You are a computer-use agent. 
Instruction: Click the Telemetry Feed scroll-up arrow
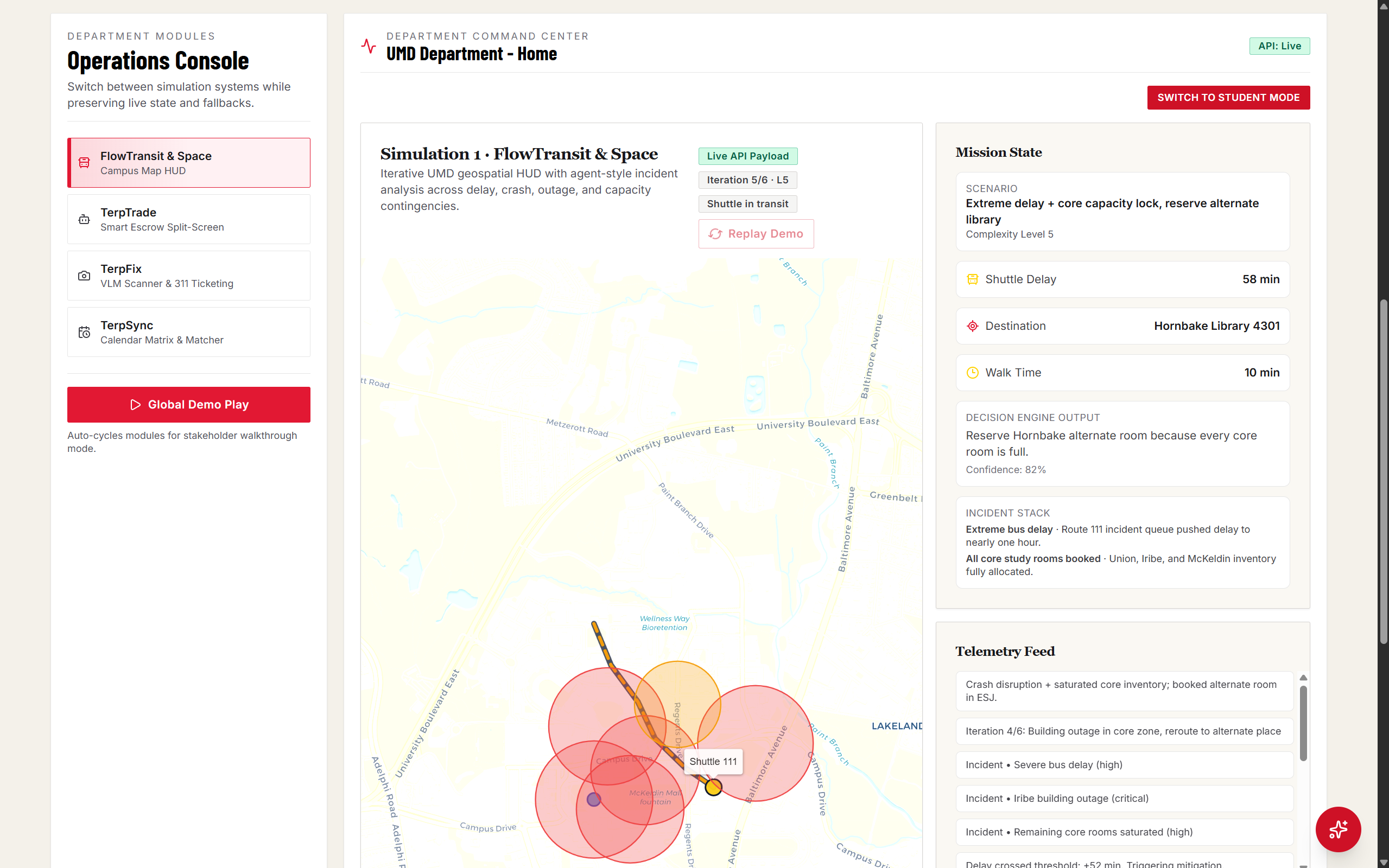pyautogui.click(x=1303, y=678)
